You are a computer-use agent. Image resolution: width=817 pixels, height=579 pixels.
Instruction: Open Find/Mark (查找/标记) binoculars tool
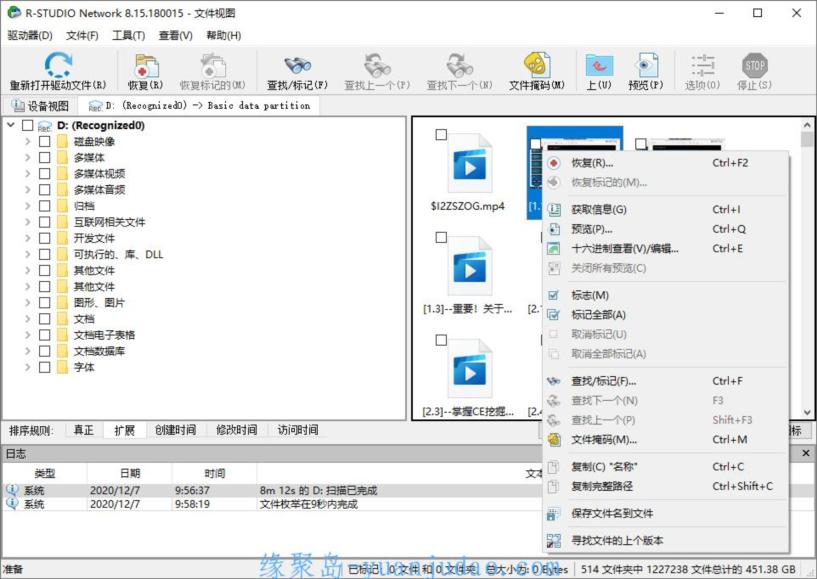[298, 65]
